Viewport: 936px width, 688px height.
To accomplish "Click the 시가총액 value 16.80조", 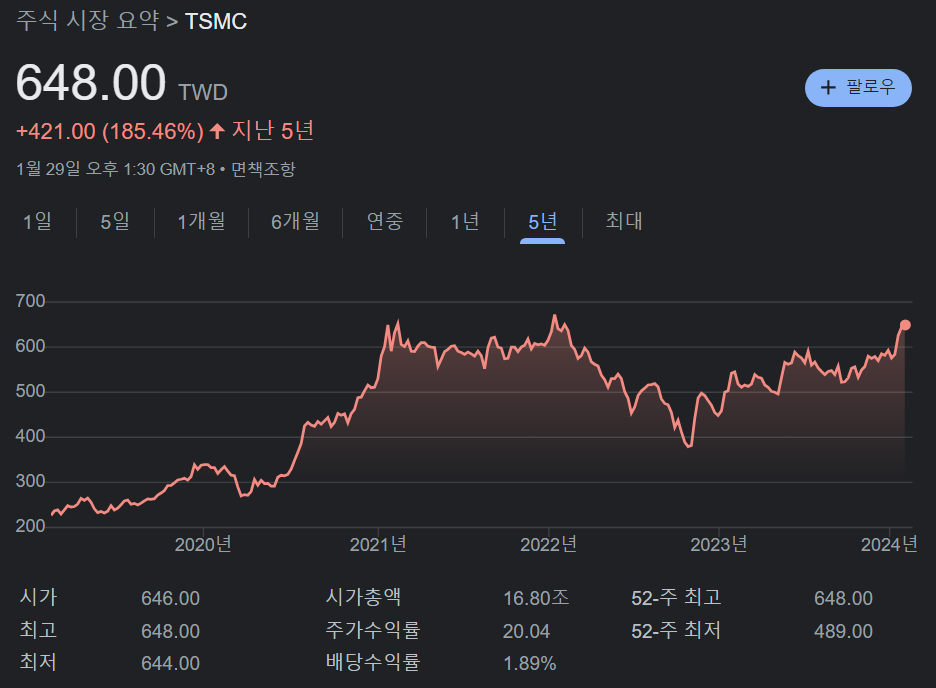I will coord(536,598).
